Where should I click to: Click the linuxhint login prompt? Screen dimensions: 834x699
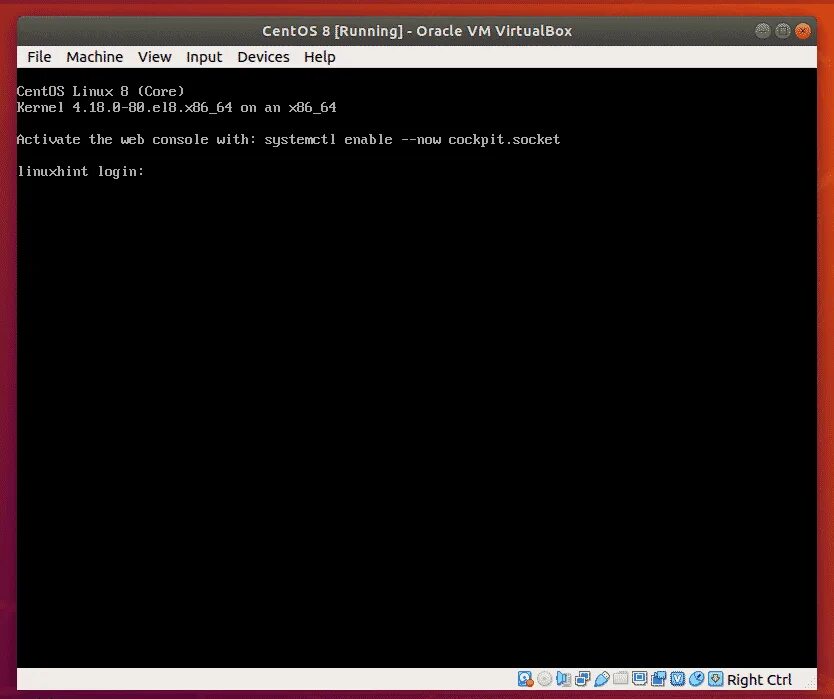pyautogui.click(x=80, y=171)
